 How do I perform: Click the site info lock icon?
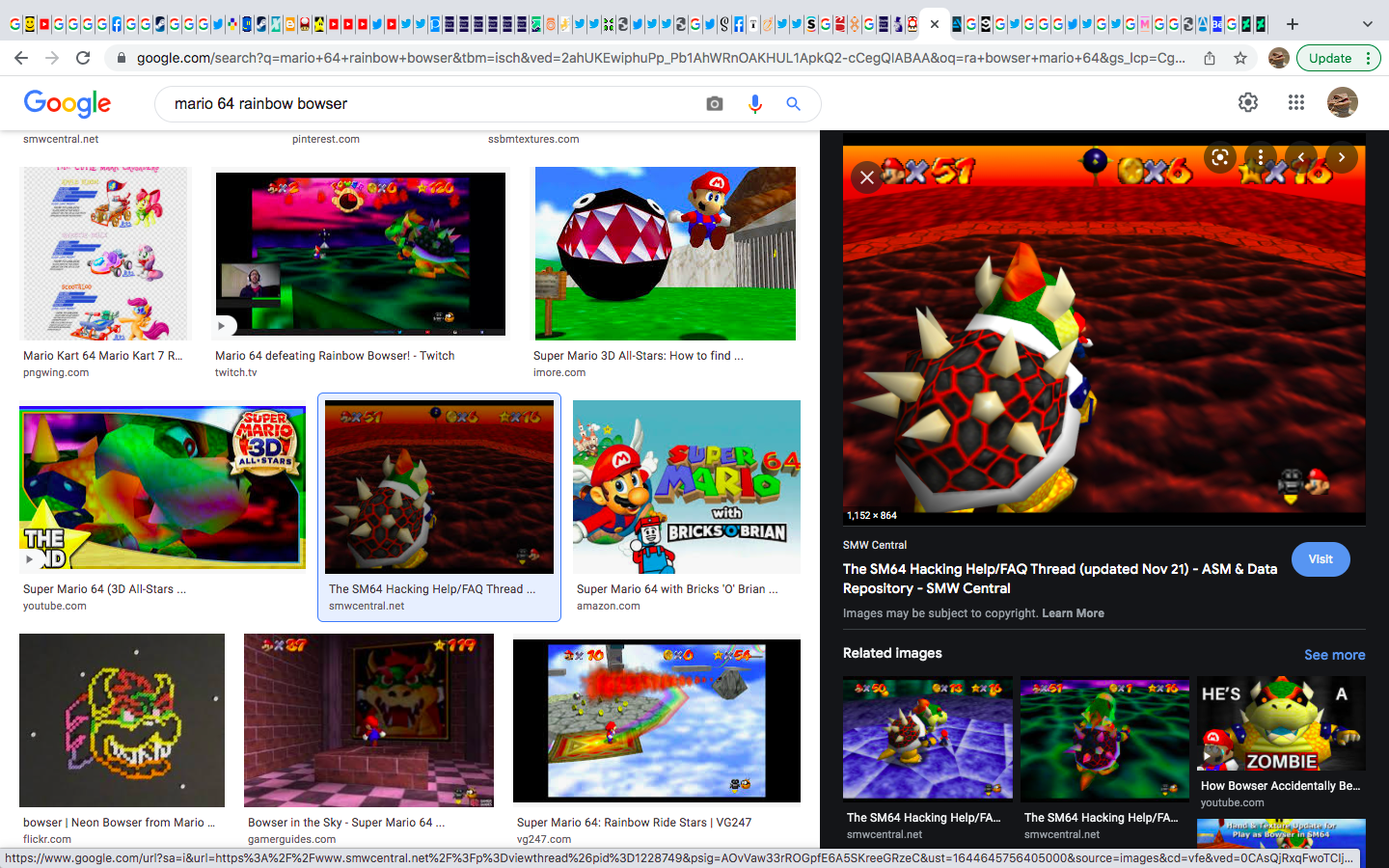[x=121, y=58]
